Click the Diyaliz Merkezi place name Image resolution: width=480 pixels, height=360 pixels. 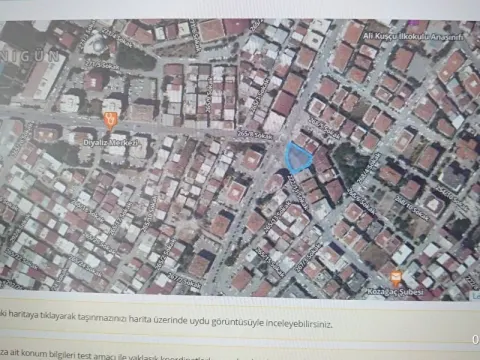click(110, 143)
